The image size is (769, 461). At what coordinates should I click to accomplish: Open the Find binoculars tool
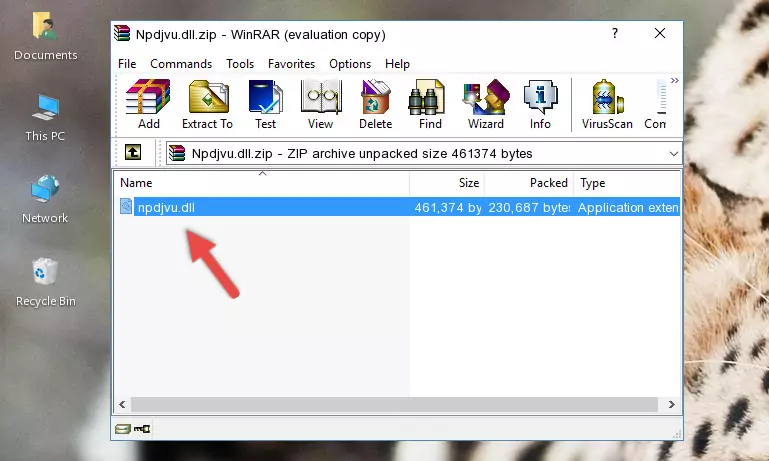tap(430, 104)
